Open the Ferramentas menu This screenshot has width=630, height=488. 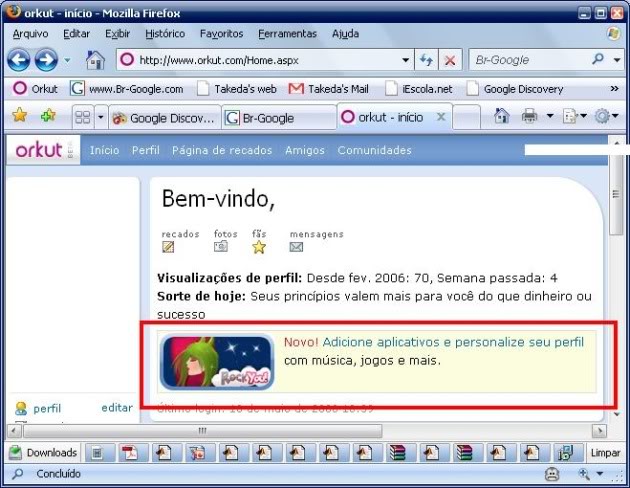[287, 34]
